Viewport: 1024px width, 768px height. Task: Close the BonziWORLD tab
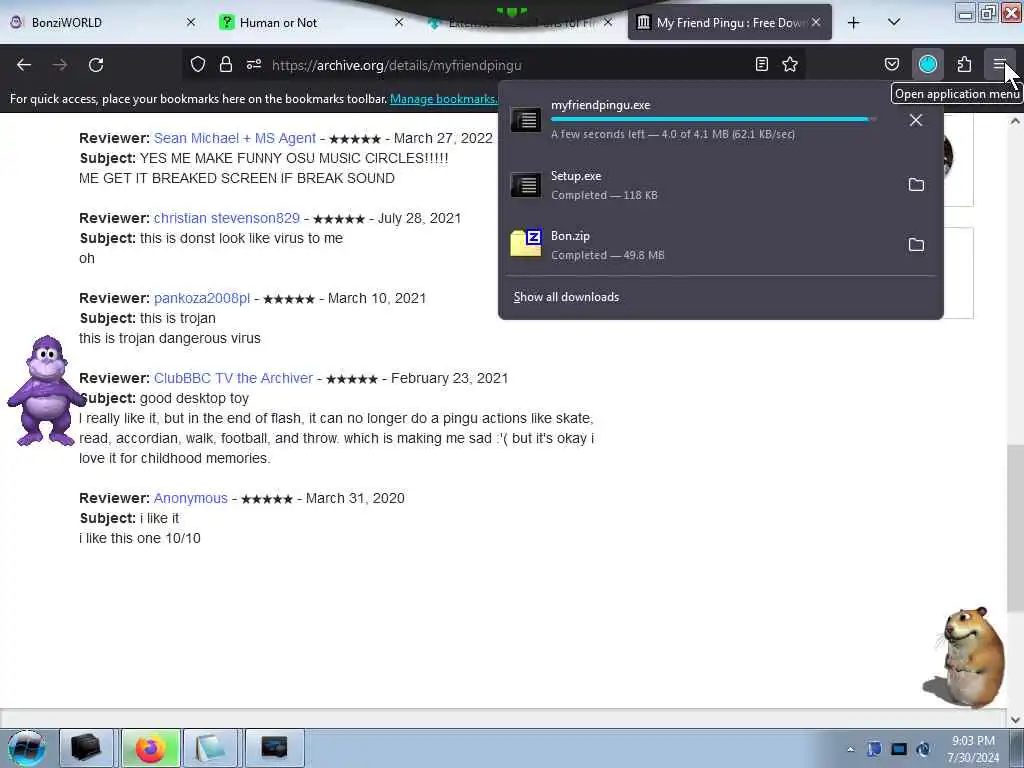[191, 22]
